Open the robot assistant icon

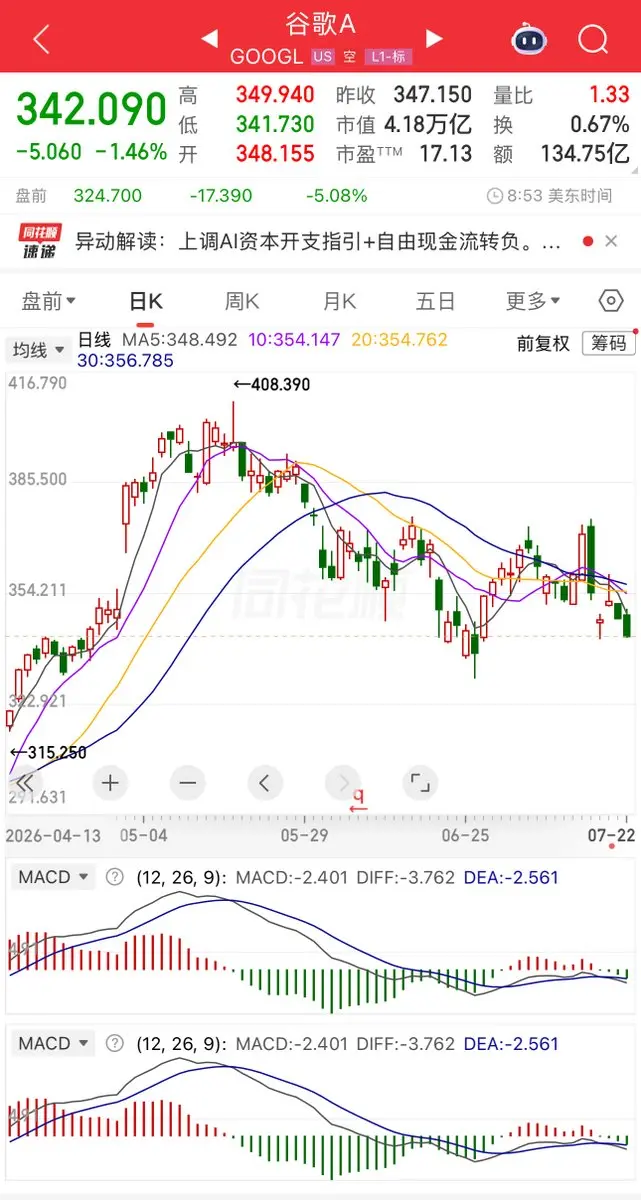pyautogui.click(x=529, y=39)
